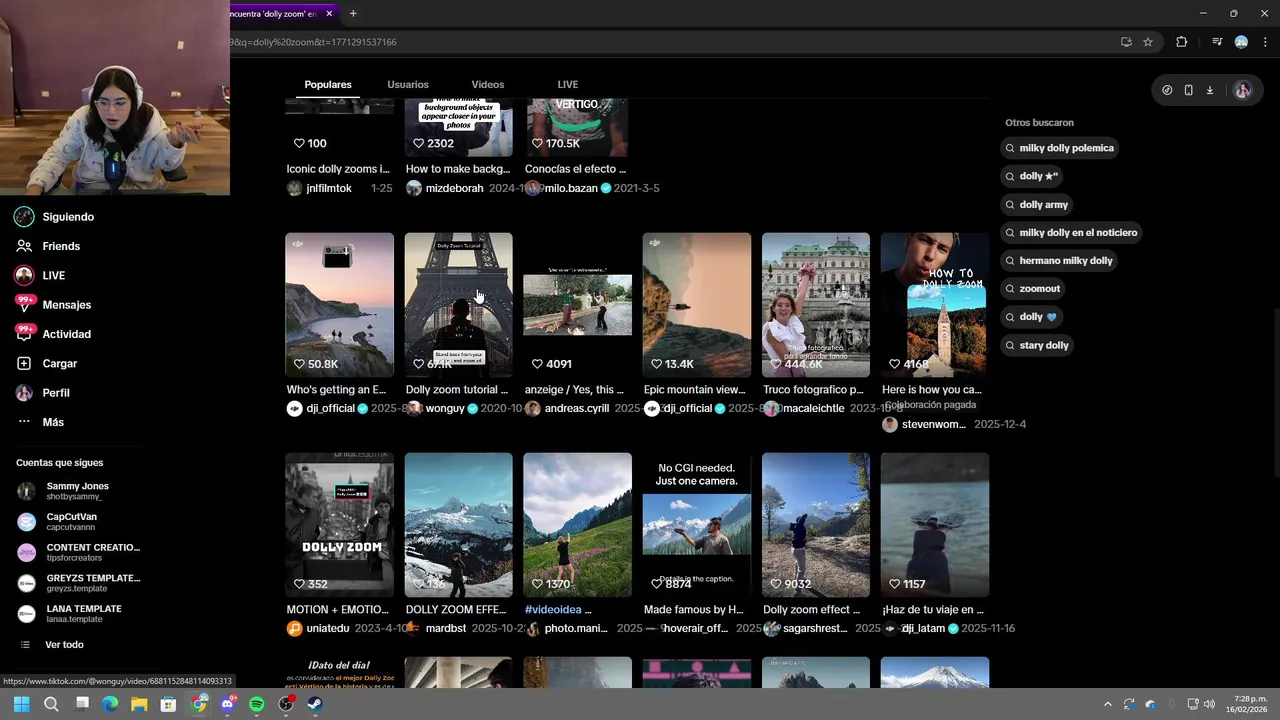Switch to the Populares tab
The image size is (1280, 720).
328,84
